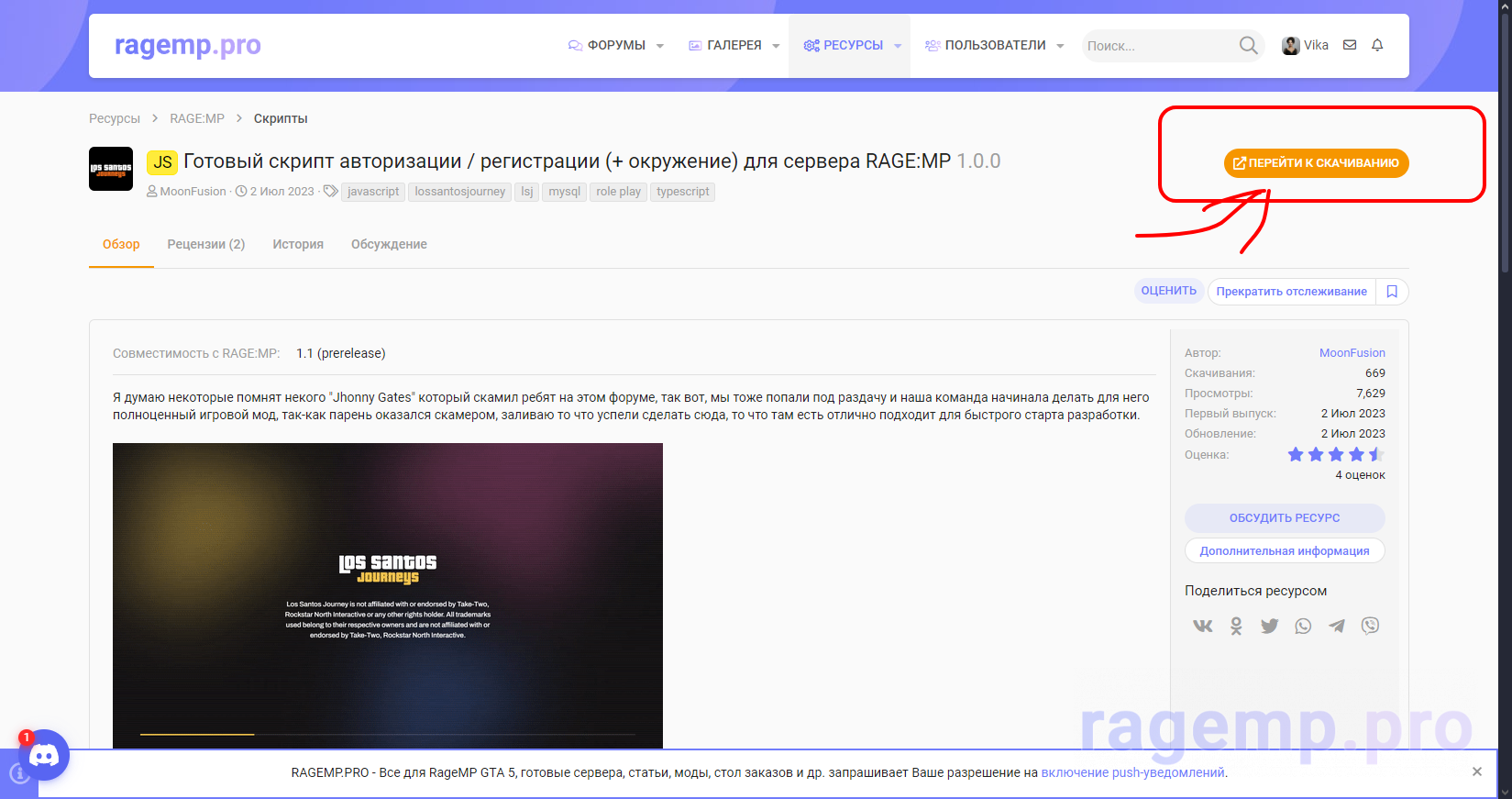Share resource on VK
This screenshot has width=1512, height=799.
1203,626
